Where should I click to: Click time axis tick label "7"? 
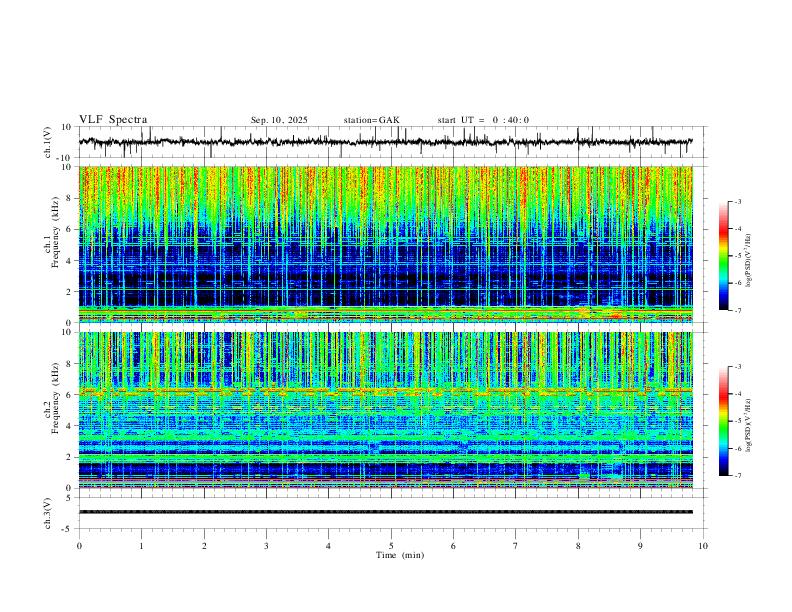coord(516,546)
